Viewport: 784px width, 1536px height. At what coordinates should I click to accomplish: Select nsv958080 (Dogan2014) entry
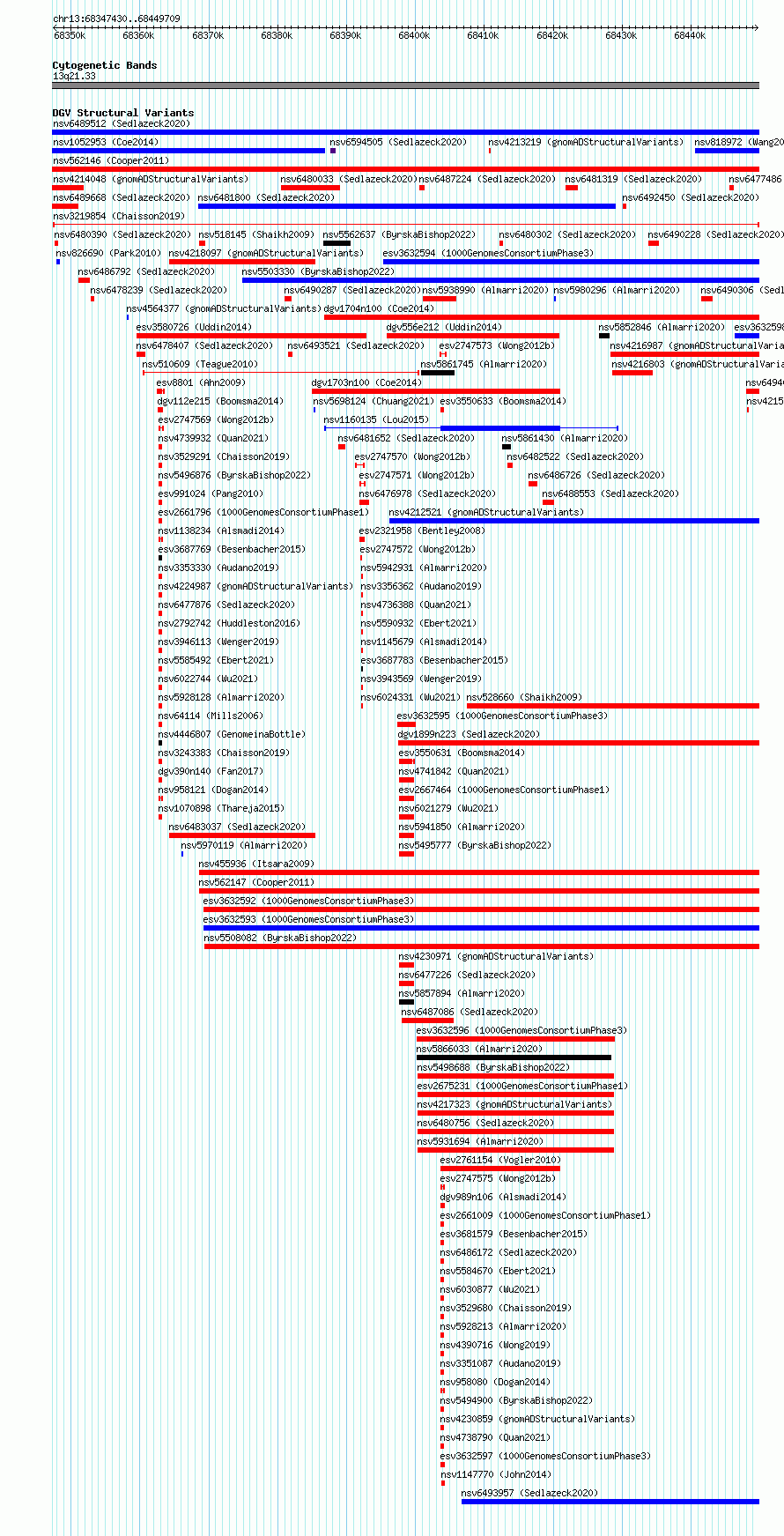495,1382
